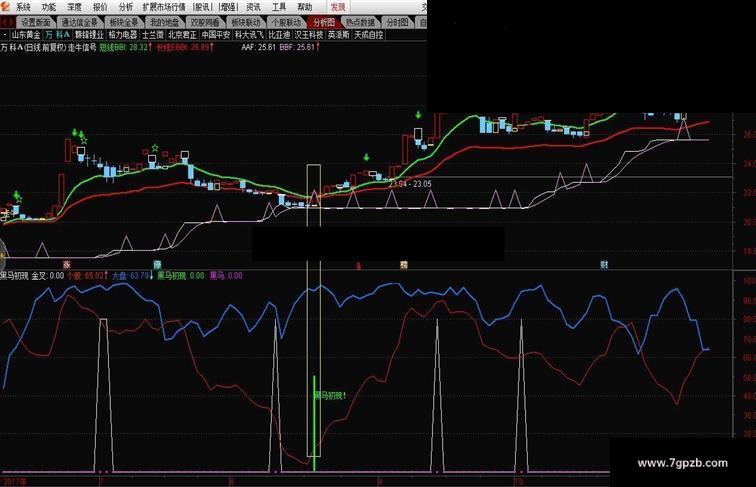Click the BBF: 25.61 indicator value

299,47
